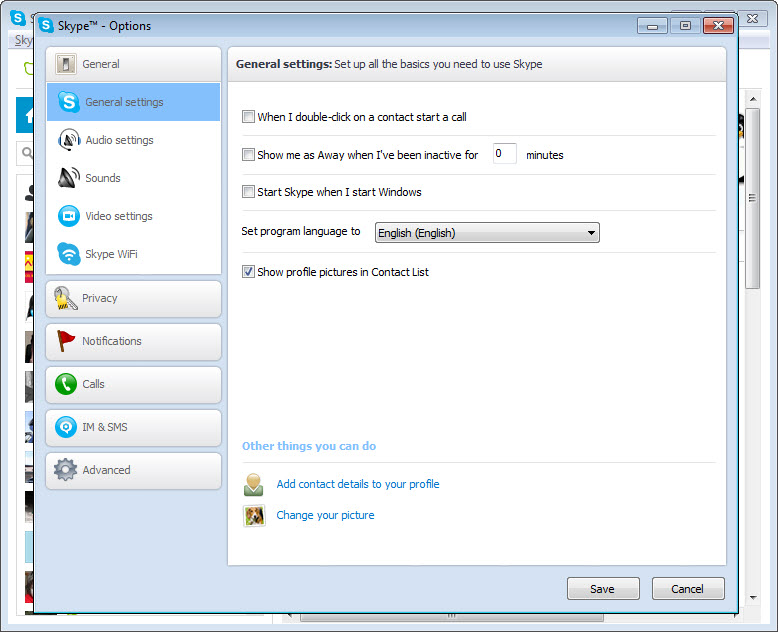
Task: Close the Skype Options window
Action: tap(718, 26)
